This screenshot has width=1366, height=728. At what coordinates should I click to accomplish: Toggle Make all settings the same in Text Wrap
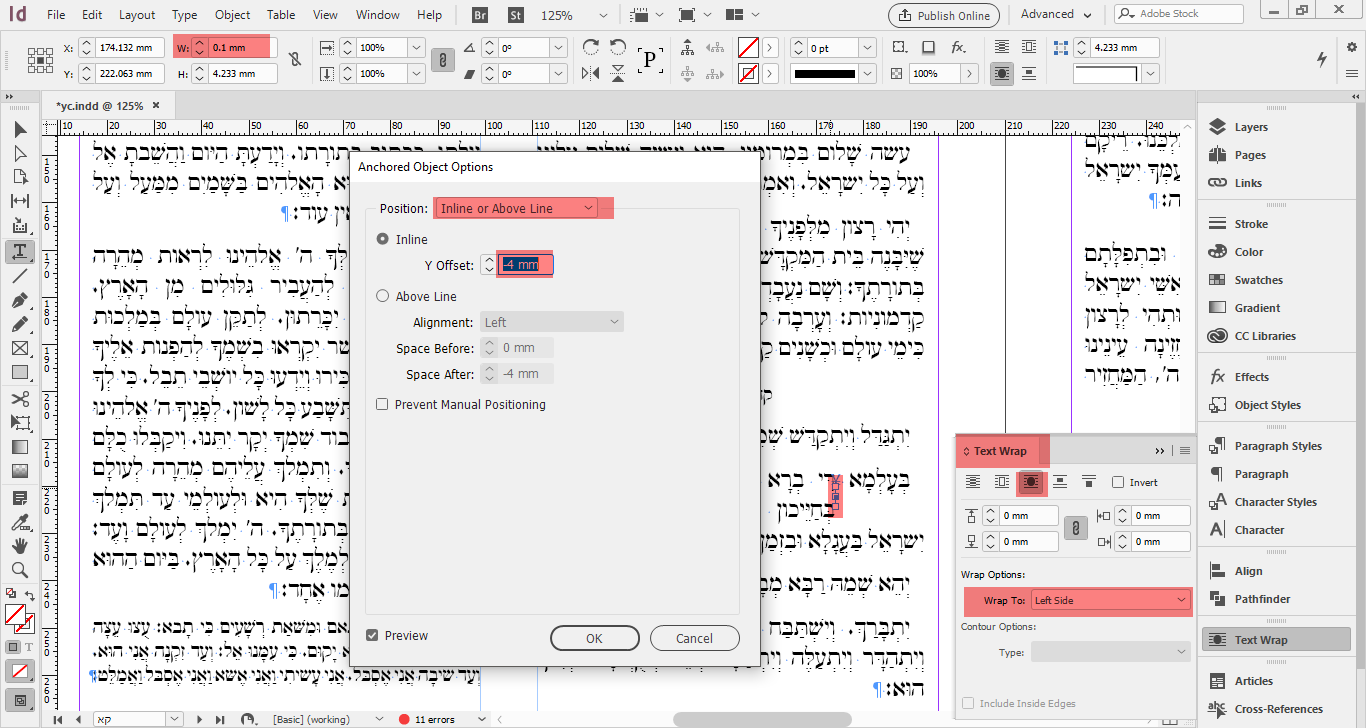click(1075, 528)
